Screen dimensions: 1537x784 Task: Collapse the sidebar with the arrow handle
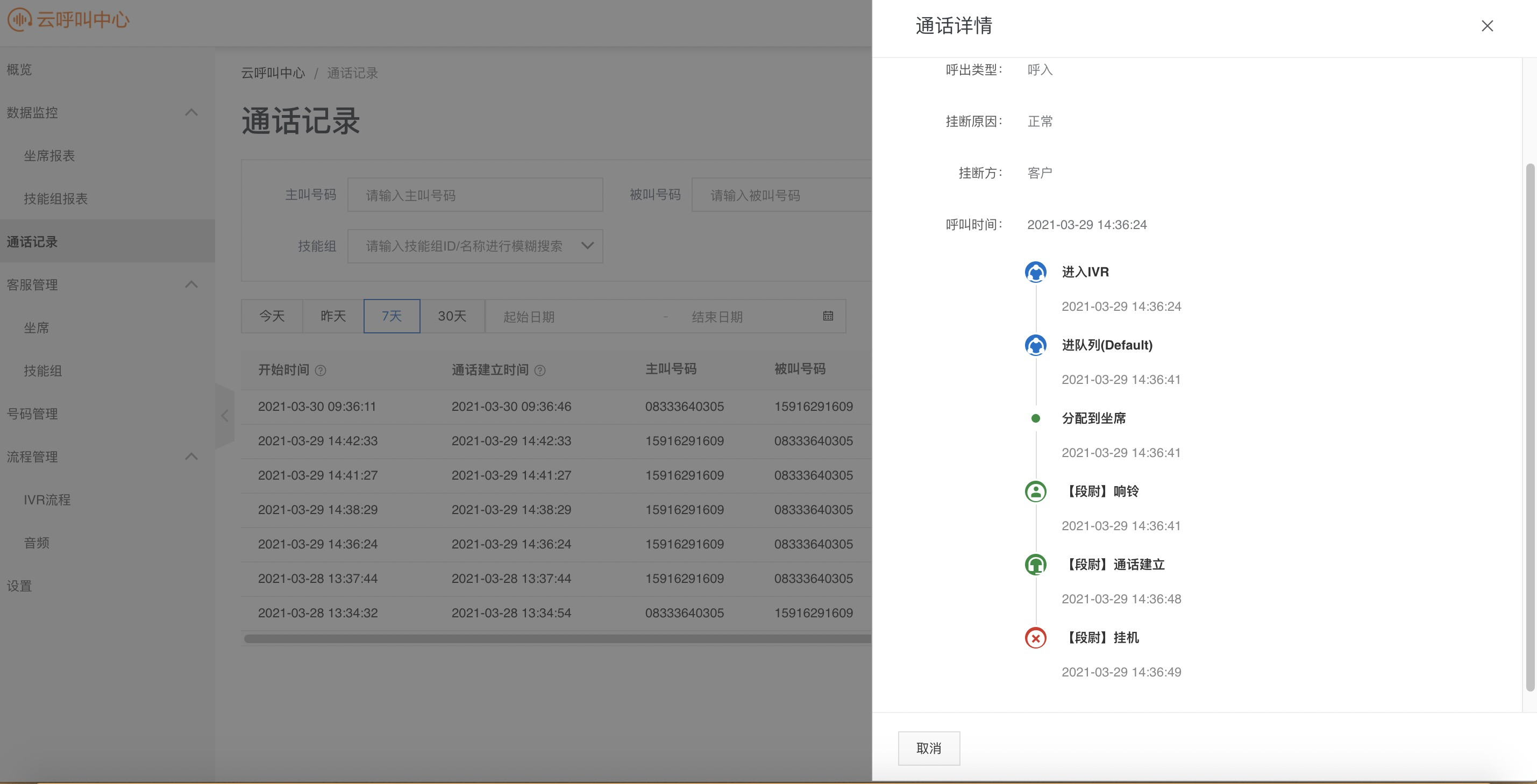[x=225, y=416]
